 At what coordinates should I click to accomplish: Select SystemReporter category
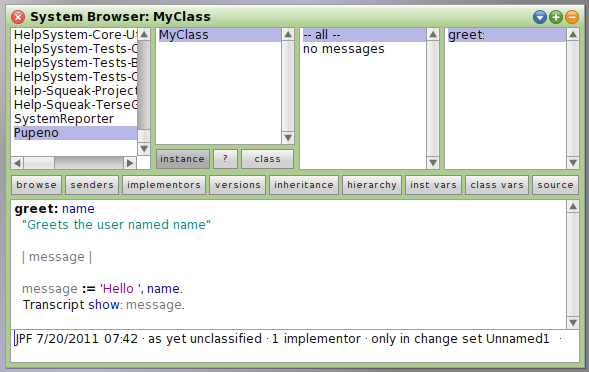pyautogui.click(x=75, y=119)
